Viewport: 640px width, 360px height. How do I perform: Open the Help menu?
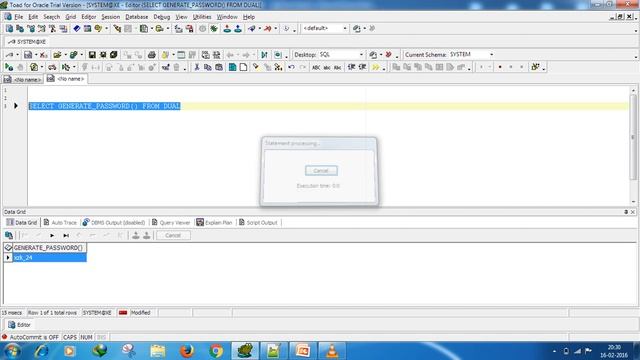pyautogui.click(x=249, y=17)
